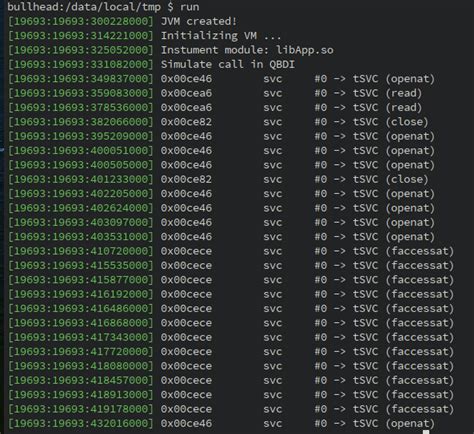Click address 0x00cece in the 416486000 row
474x434 pixels.
pos(186,308)
